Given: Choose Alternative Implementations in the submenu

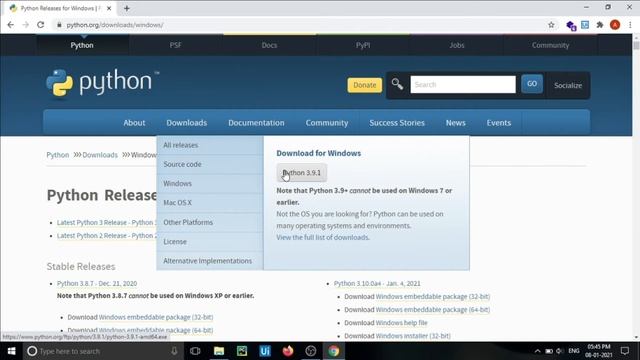Looking at the screenshot, I should [210, 260].
